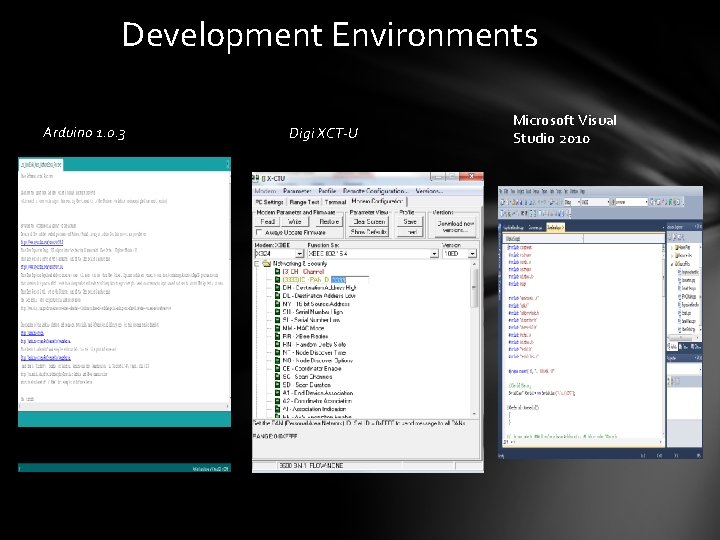Collapse the Networking & Security tree node
Screen dimensions: 720x540
(x=257, y=264)
